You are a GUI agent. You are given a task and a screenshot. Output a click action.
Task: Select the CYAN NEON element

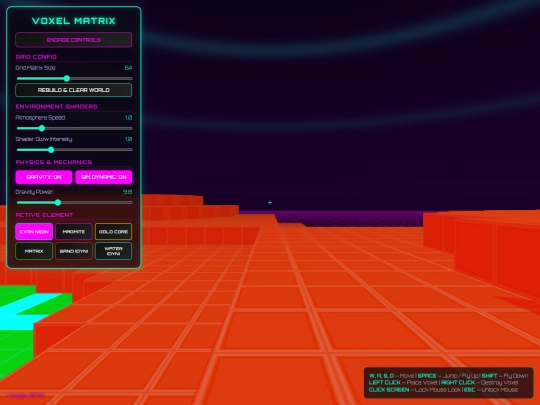coord(34,231)
